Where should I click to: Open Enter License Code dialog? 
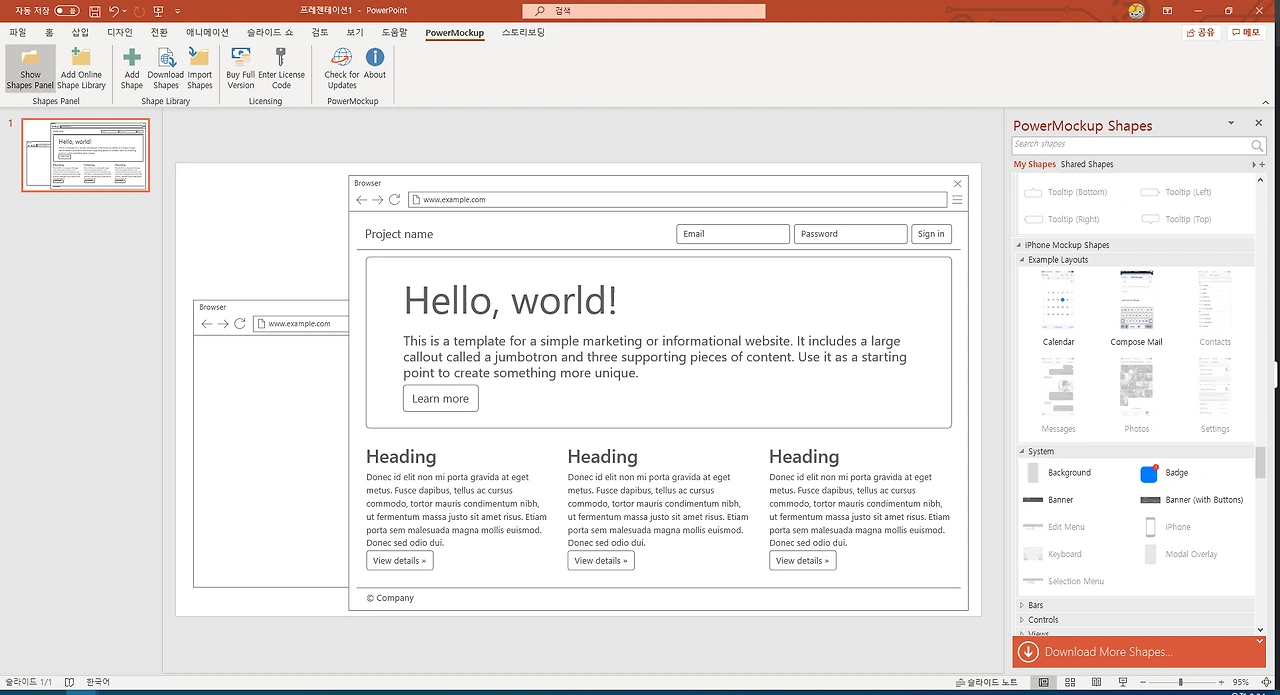[281, 68]
